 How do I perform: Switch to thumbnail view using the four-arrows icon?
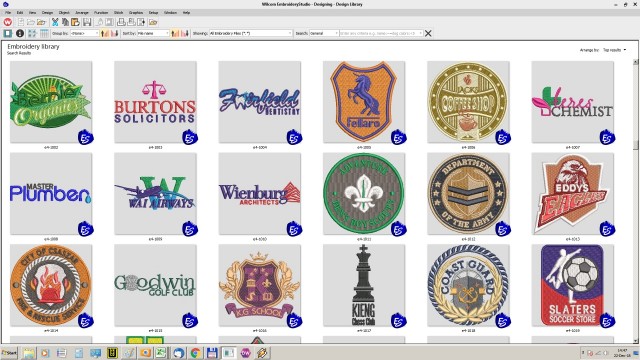click(32, 33)
